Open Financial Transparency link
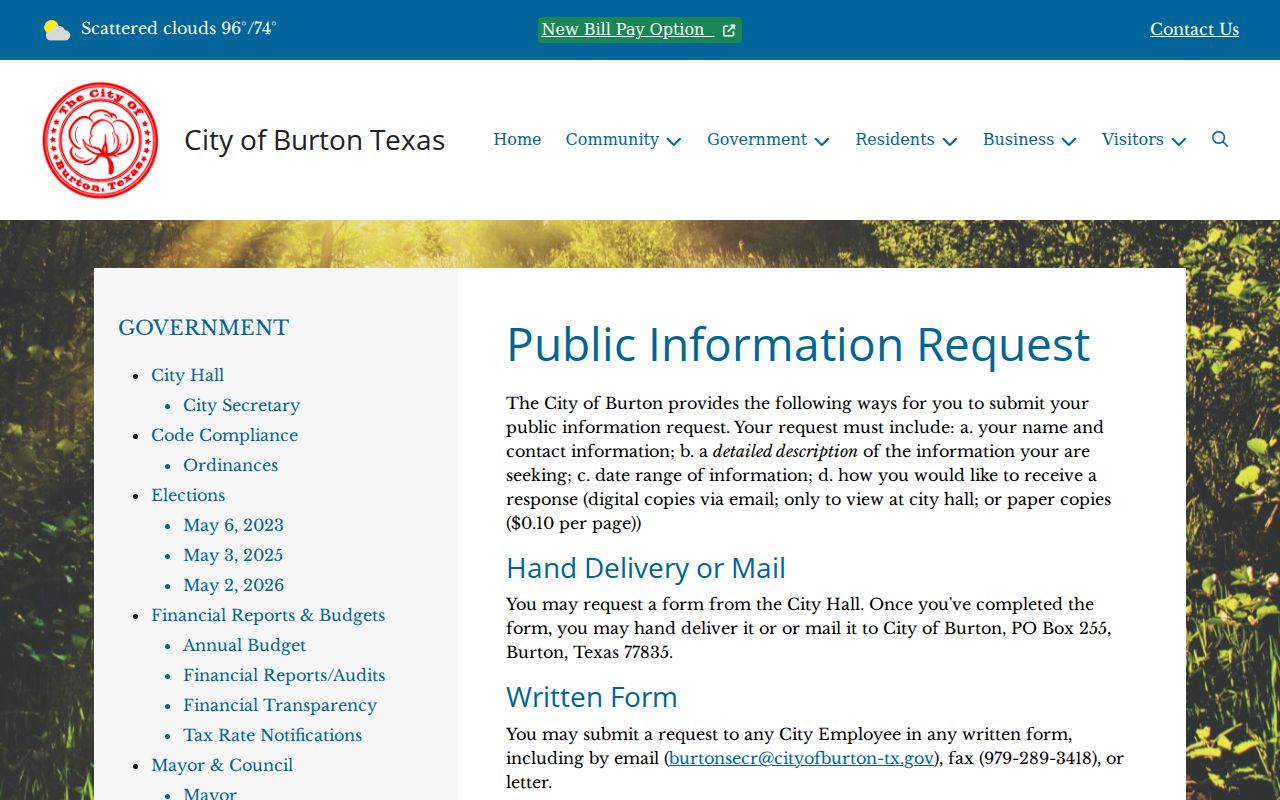The height and width of the screenshot is (800, 1280). click(x=280, y=705)
